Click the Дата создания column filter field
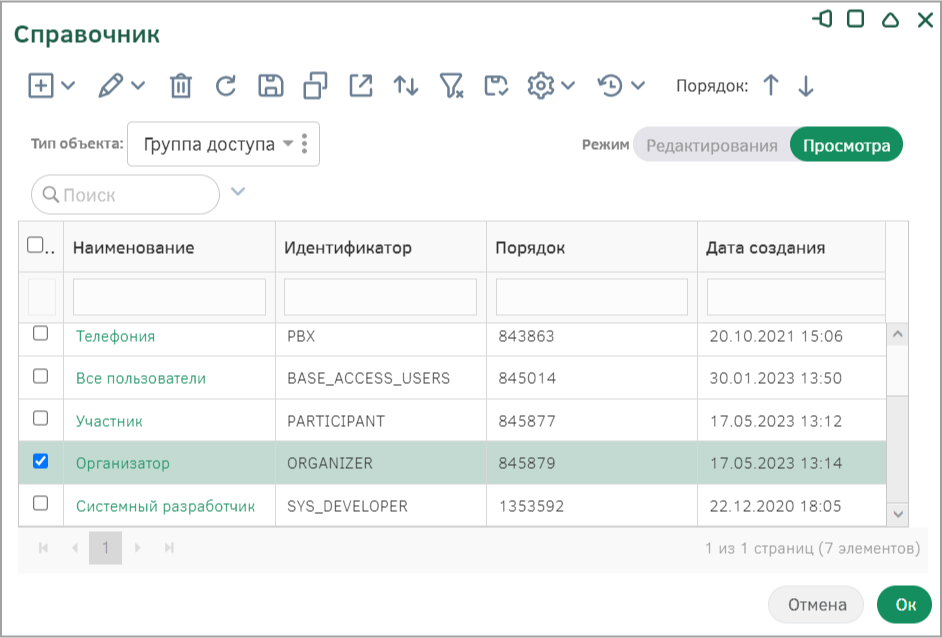 pyautogui.click(x=796, y=297)
